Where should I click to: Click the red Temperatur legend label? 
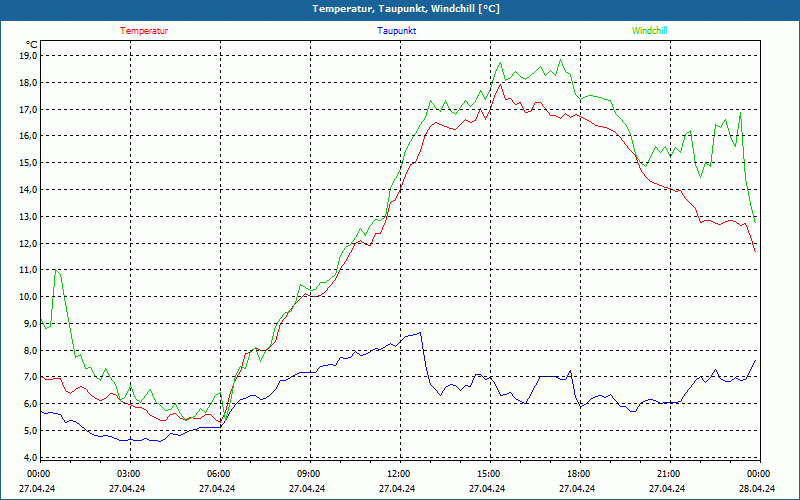coord(144,31)
